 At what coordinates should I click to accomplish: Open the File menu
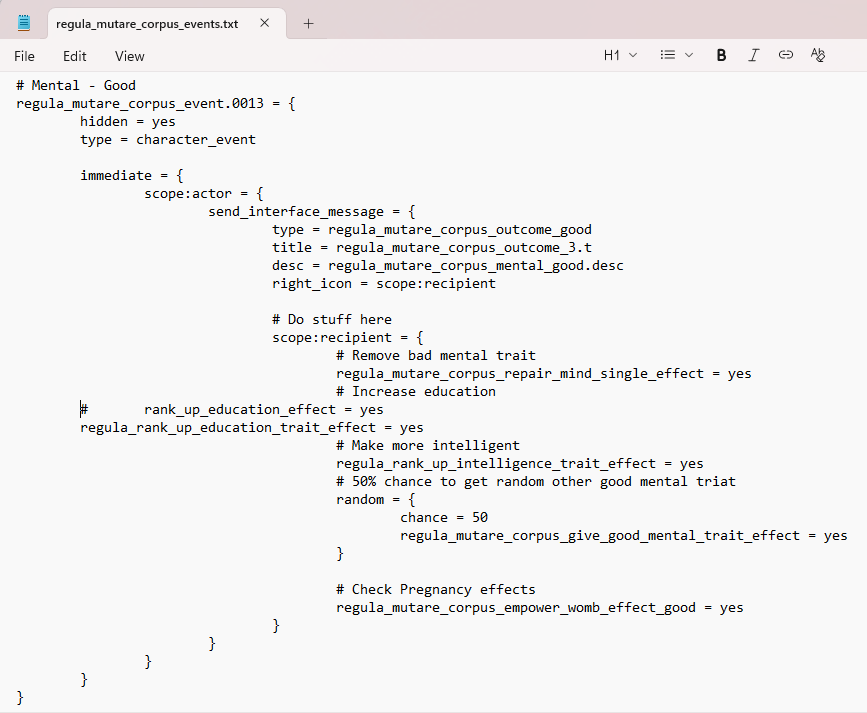(24, 56)
